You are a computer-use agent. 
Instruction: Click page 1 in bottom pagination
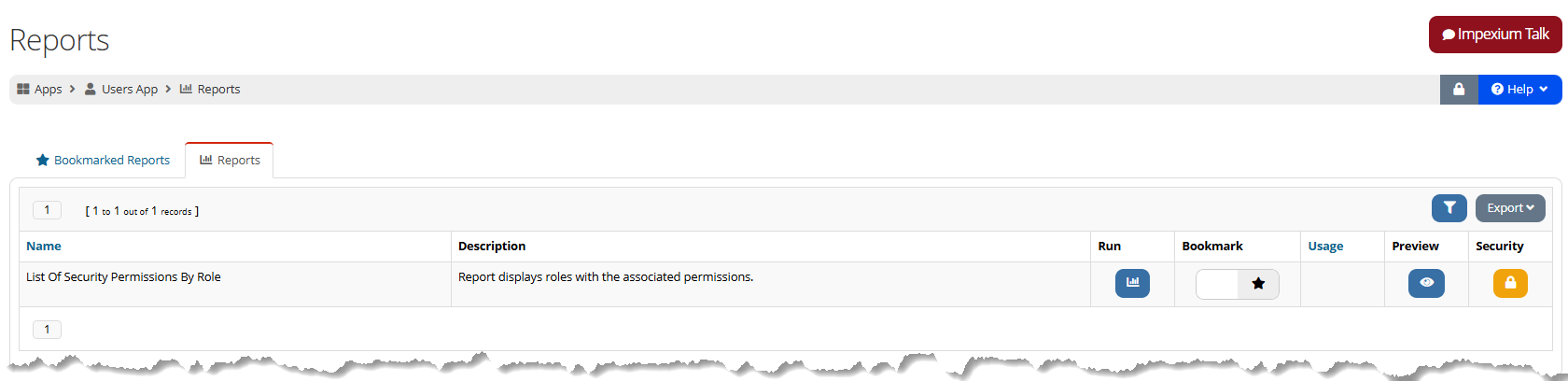click(x=47, y=329)
